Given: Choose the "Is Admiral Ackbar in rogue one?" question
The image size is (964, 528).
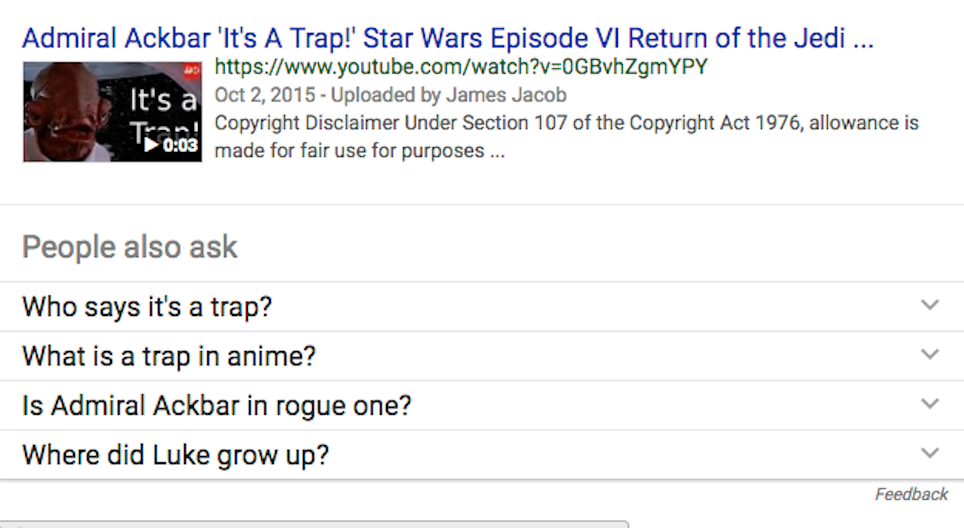Looking at the screenshot, I should point(217,406).
